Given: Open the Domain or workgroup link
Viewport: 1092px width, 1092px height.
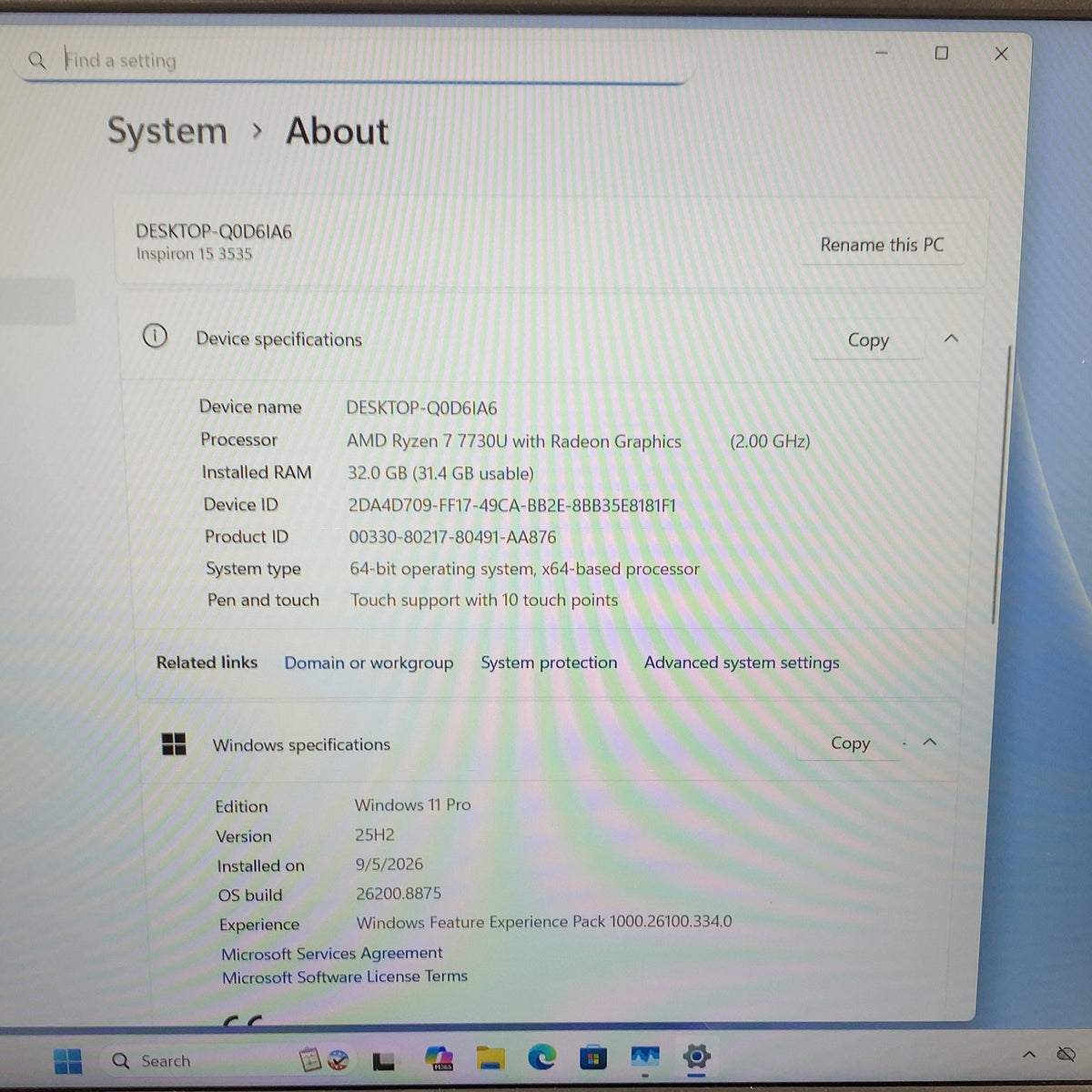Looking at the screenshot, I should pos(369,662).
